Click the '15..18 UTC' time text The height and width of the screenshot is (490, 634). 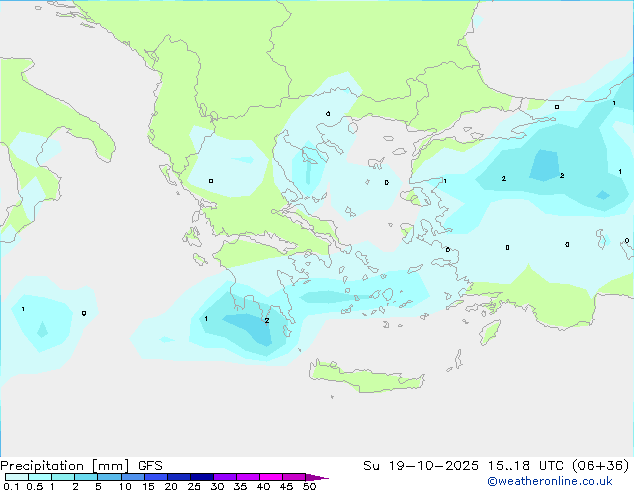click(x=525, y=466)
